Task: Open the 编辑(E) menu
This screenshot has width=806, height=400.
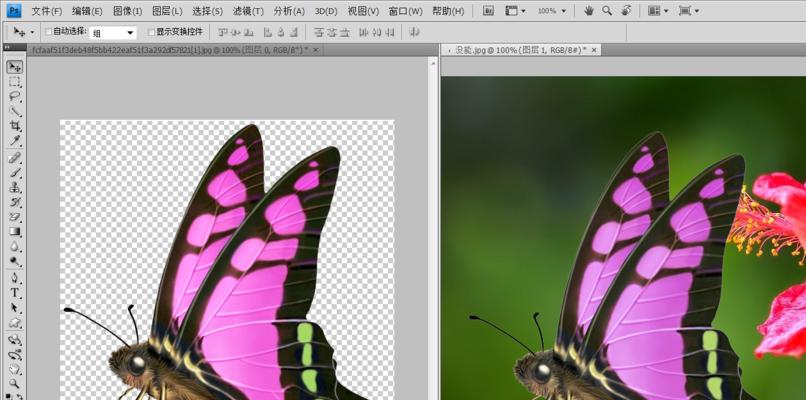Action: click(x=87, y=11)
